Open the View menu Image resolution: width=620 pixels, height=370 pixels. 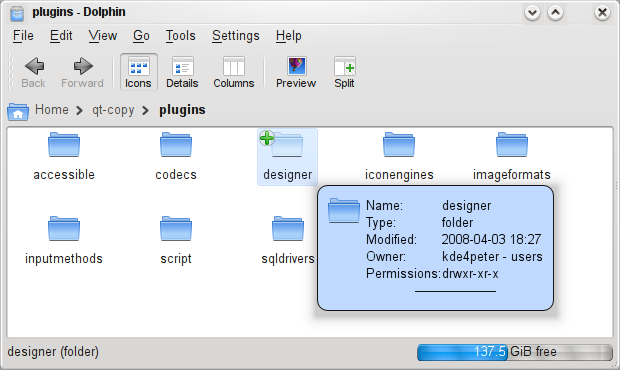coord(103,36)
